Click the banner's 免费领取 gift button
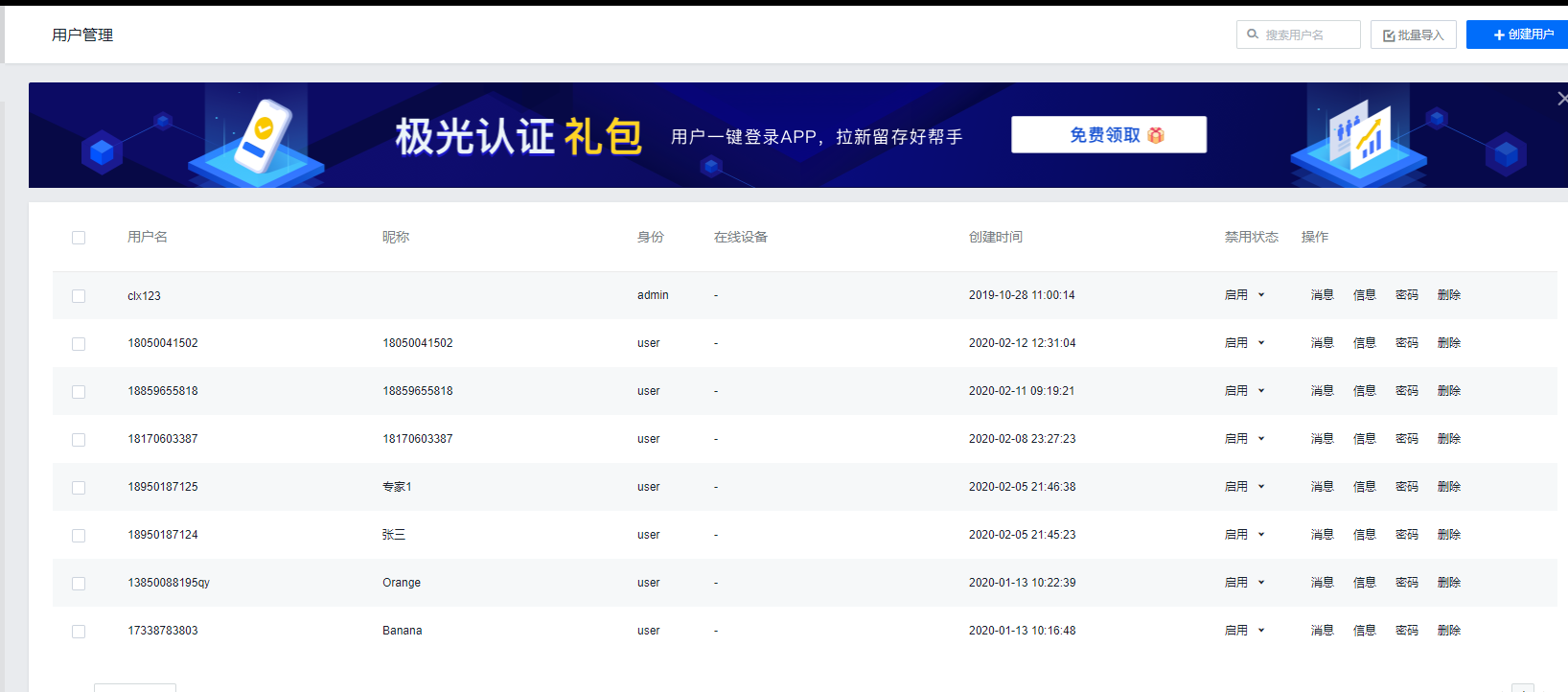The height and width of the screenshot is (692, 1568). (x=1108, y=135)
